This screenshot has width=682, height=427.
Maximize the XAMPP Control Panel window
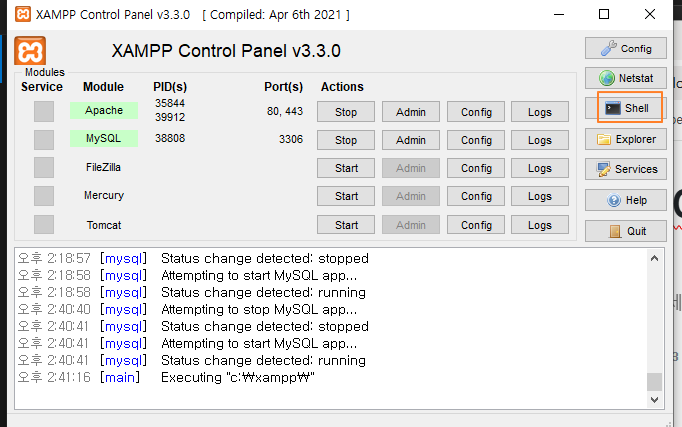(x=604, y=14)
